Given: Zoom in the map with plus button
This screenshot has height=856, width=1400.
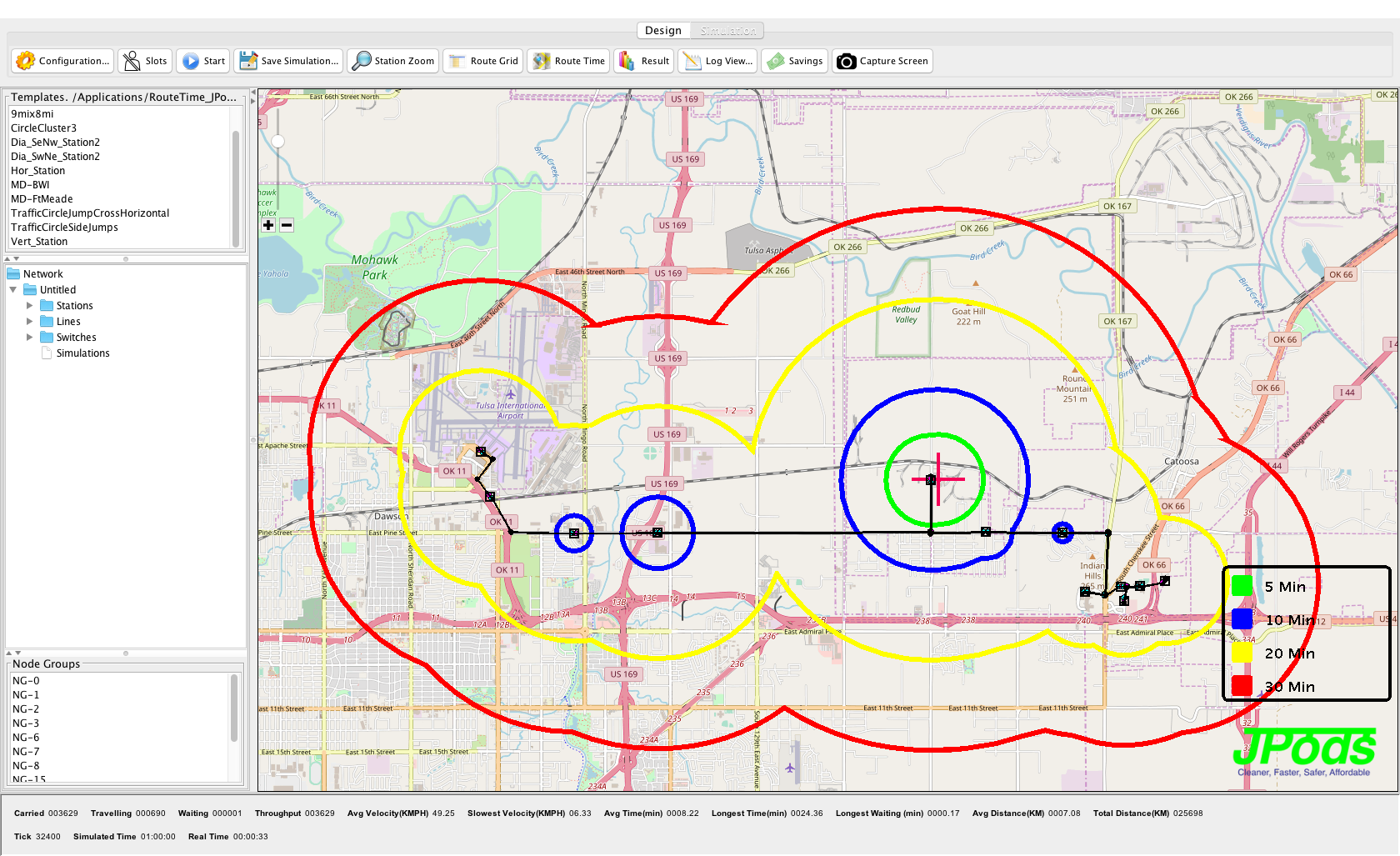Looking at the screenshot, I should pos(268,225).
